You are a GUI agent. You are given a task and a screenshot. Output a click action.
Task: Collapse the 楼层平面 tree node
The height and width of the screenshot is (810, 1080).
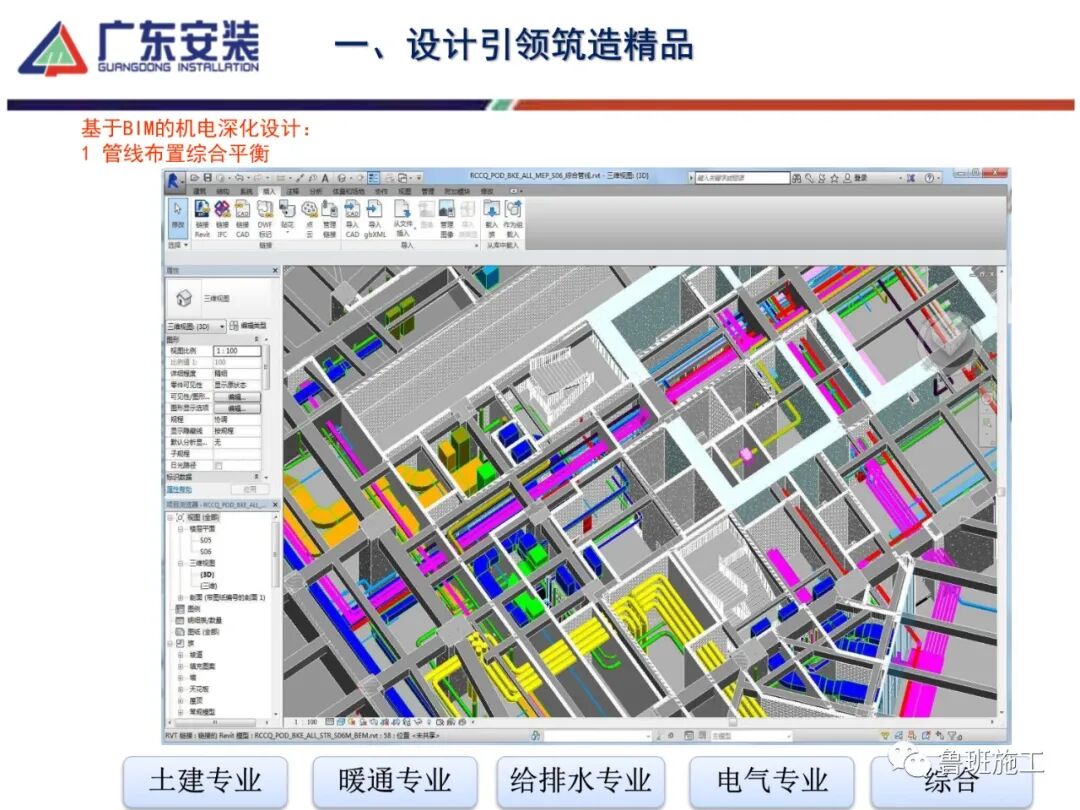180,528
